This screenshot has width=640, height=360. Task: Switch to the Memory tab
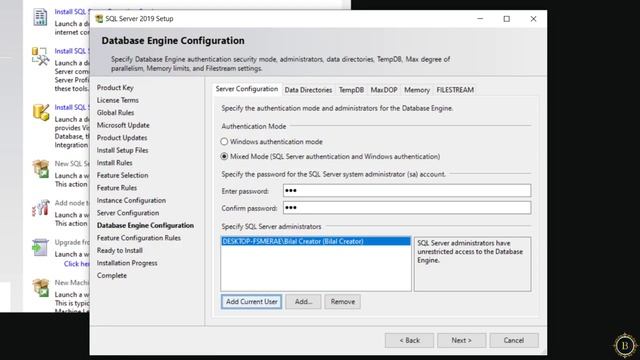417,90
